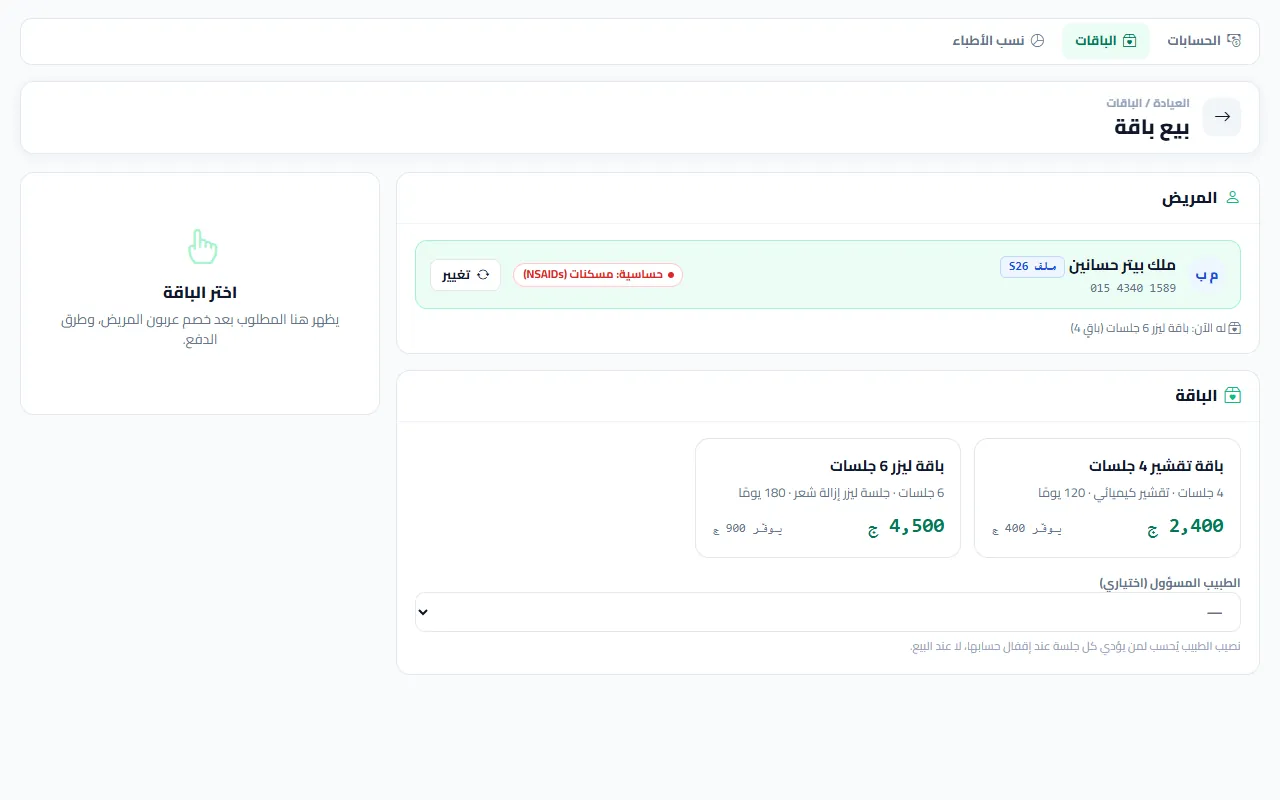Click the pie chart icon on نسب الأطباء
Screen dimensions: 1280x800
1038,41
